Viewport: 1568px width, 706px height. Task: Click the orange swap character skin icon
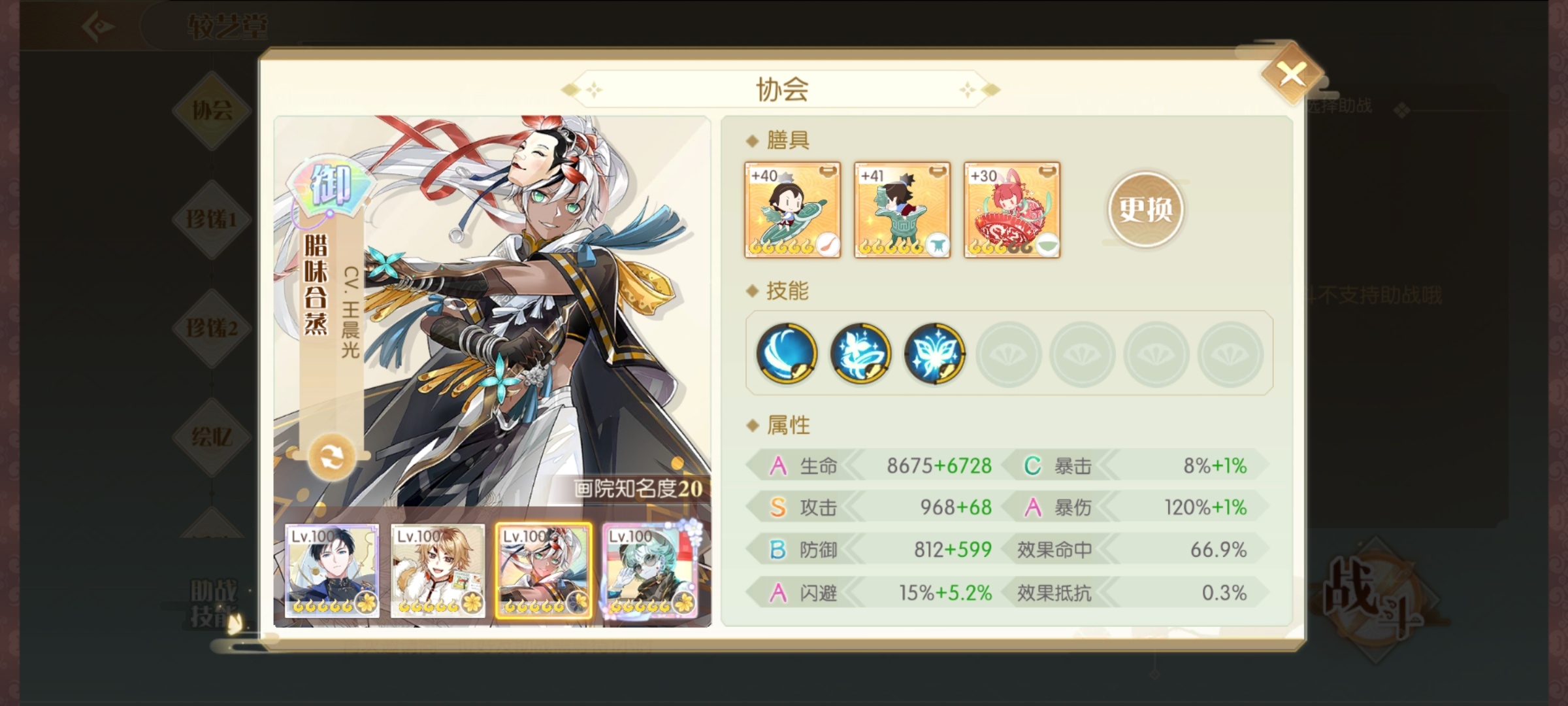(331, 457)
